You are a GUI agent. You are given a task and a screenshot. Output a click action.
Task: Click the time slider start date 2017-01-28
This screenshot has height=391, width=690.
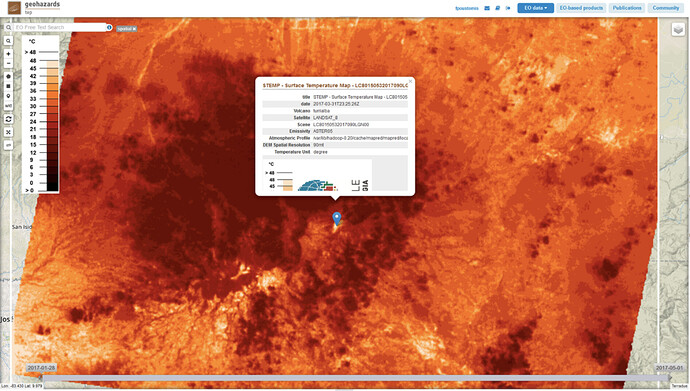[x=41, y=368]
